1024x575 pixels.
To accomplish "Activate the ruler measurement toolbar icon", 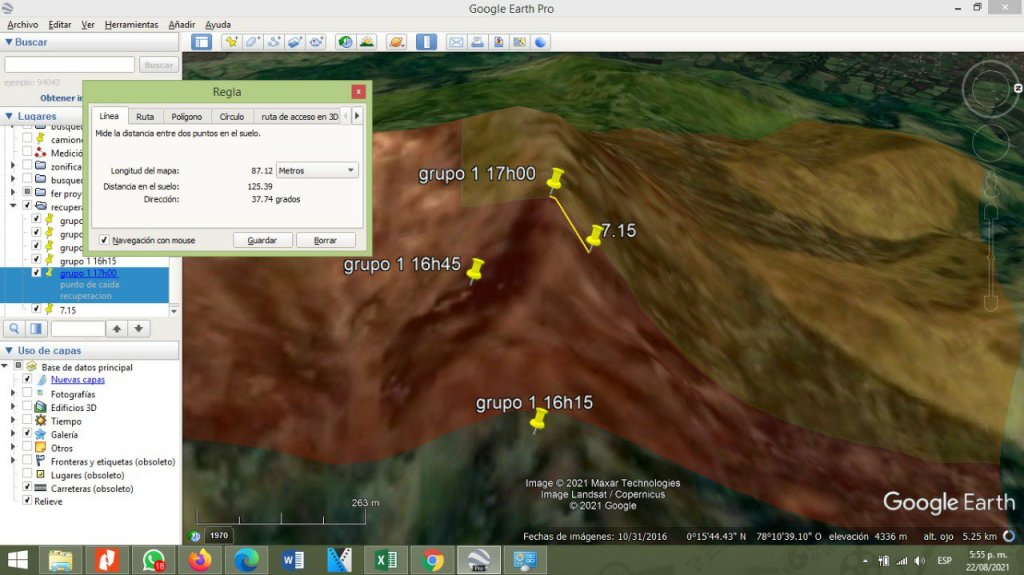I will click(426, 42).
